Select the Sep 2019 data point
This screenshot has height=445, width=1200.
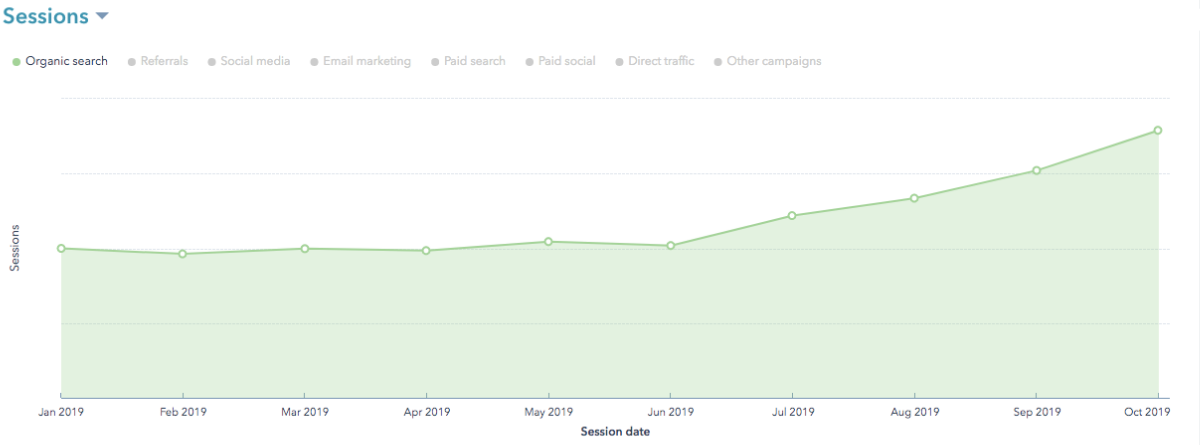pyautogui.click(x=1037, y=170)
